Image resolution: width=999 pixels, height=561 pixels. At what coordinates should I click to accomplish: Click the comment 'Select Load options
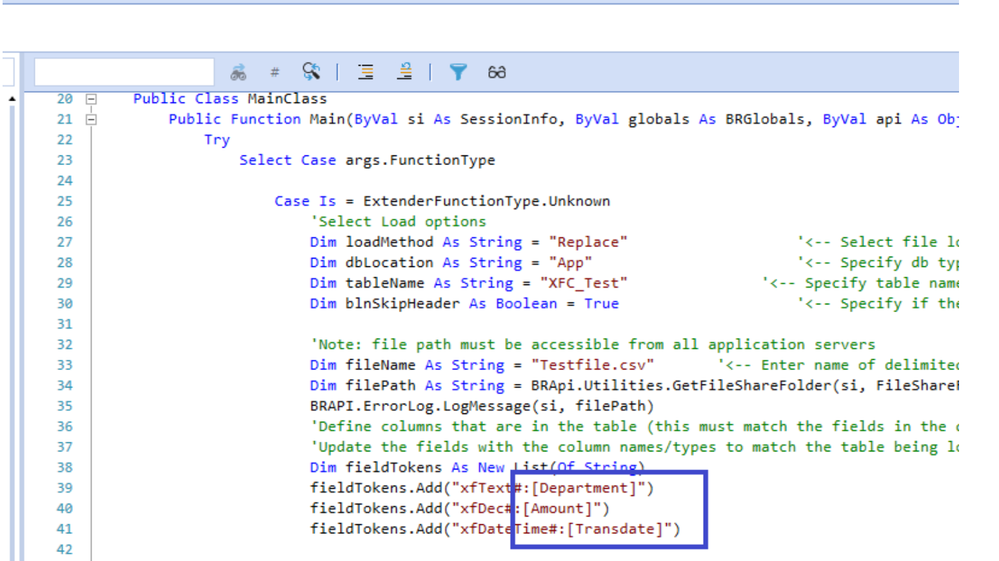point(398,222)
